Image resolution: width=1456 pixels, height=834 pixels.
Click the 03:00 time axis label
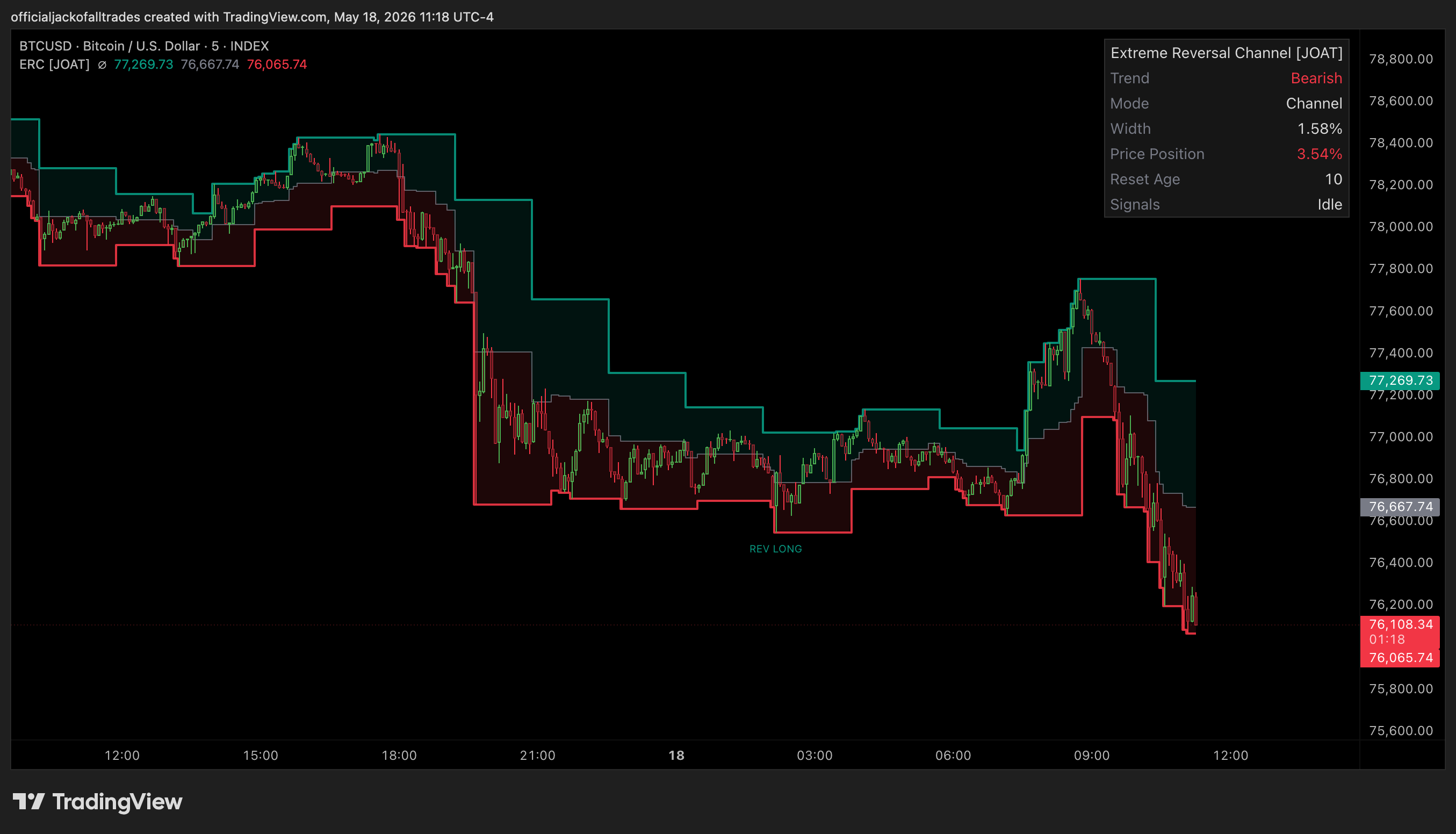point(815,756)
